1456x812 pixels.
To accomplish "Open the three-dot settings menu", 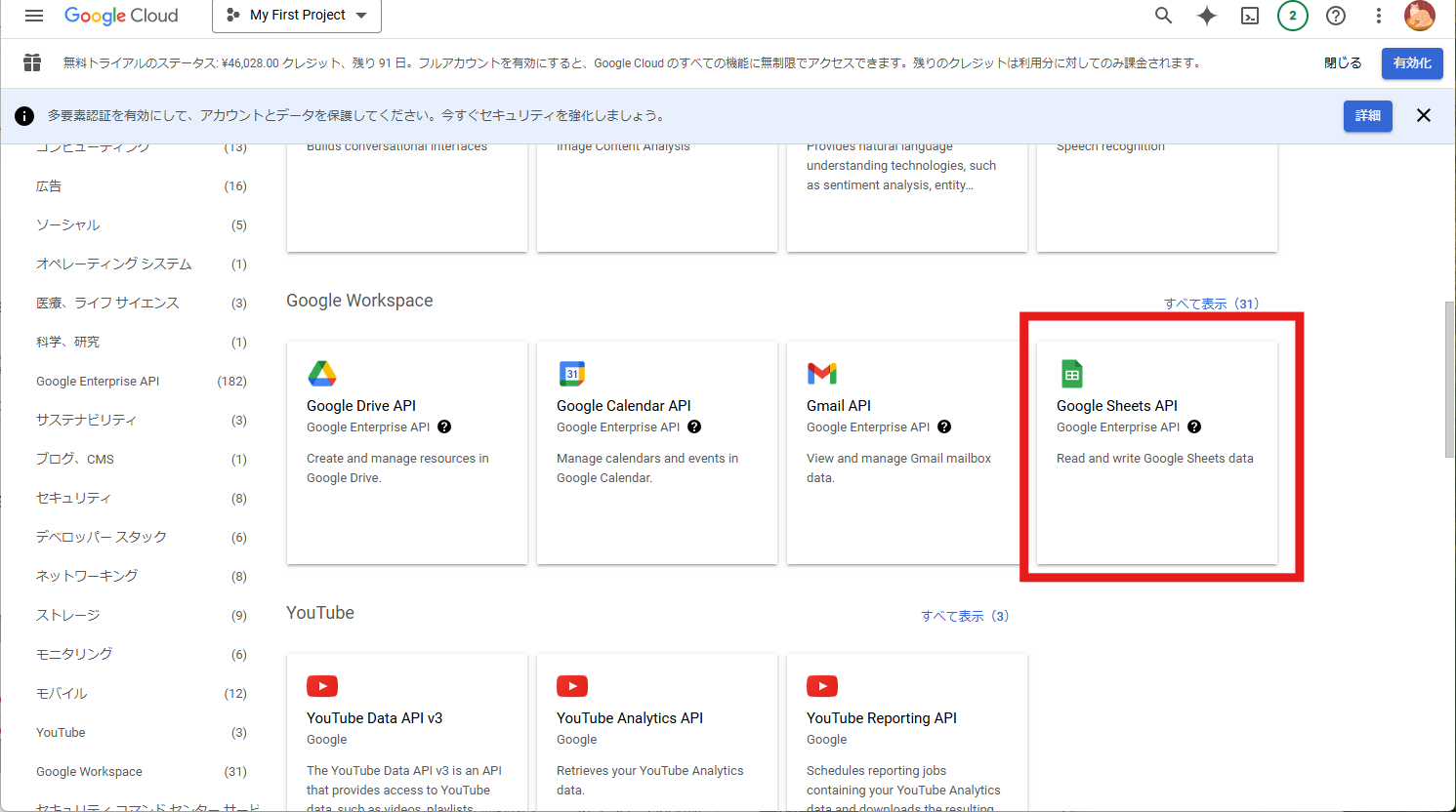I will pos(1379,16).
